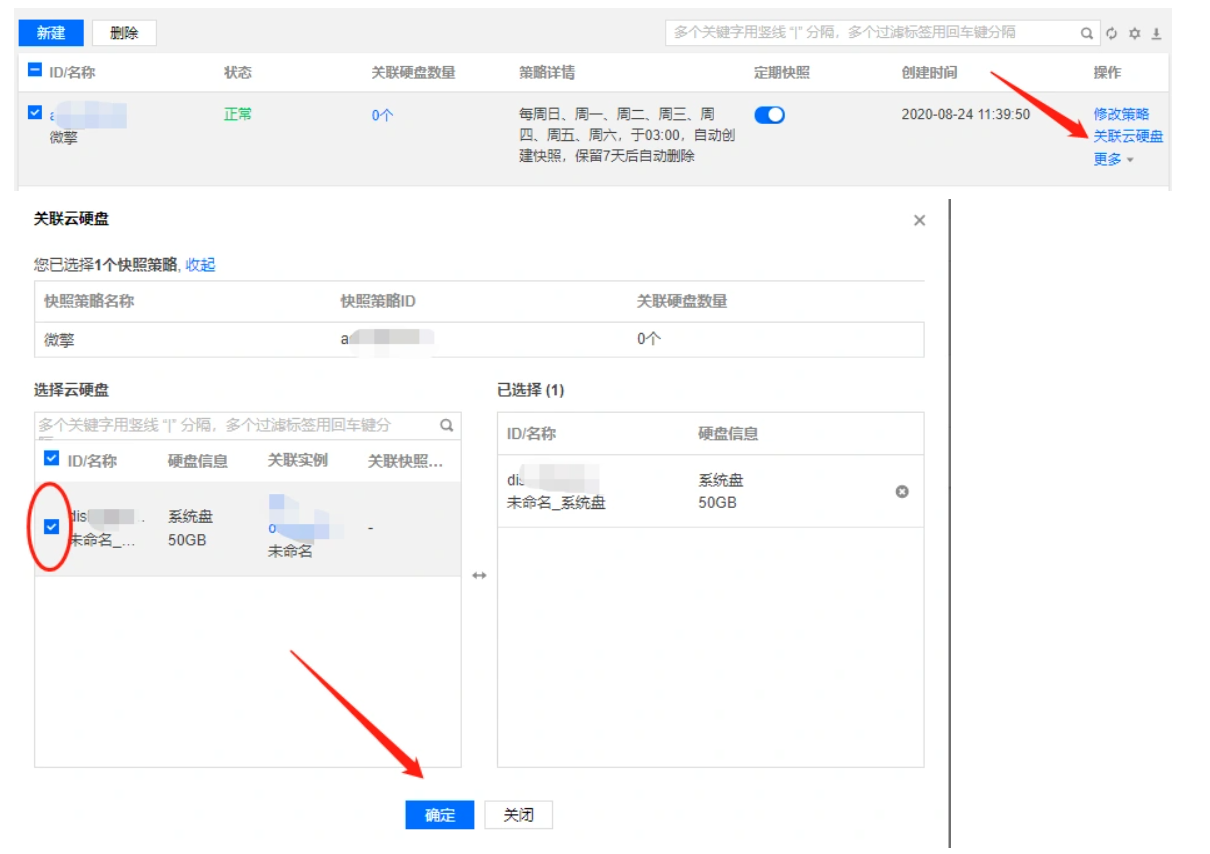Focus the disk search filter input field
Viewport: 1210px width, 854px height.
click(x=236, y=425)
